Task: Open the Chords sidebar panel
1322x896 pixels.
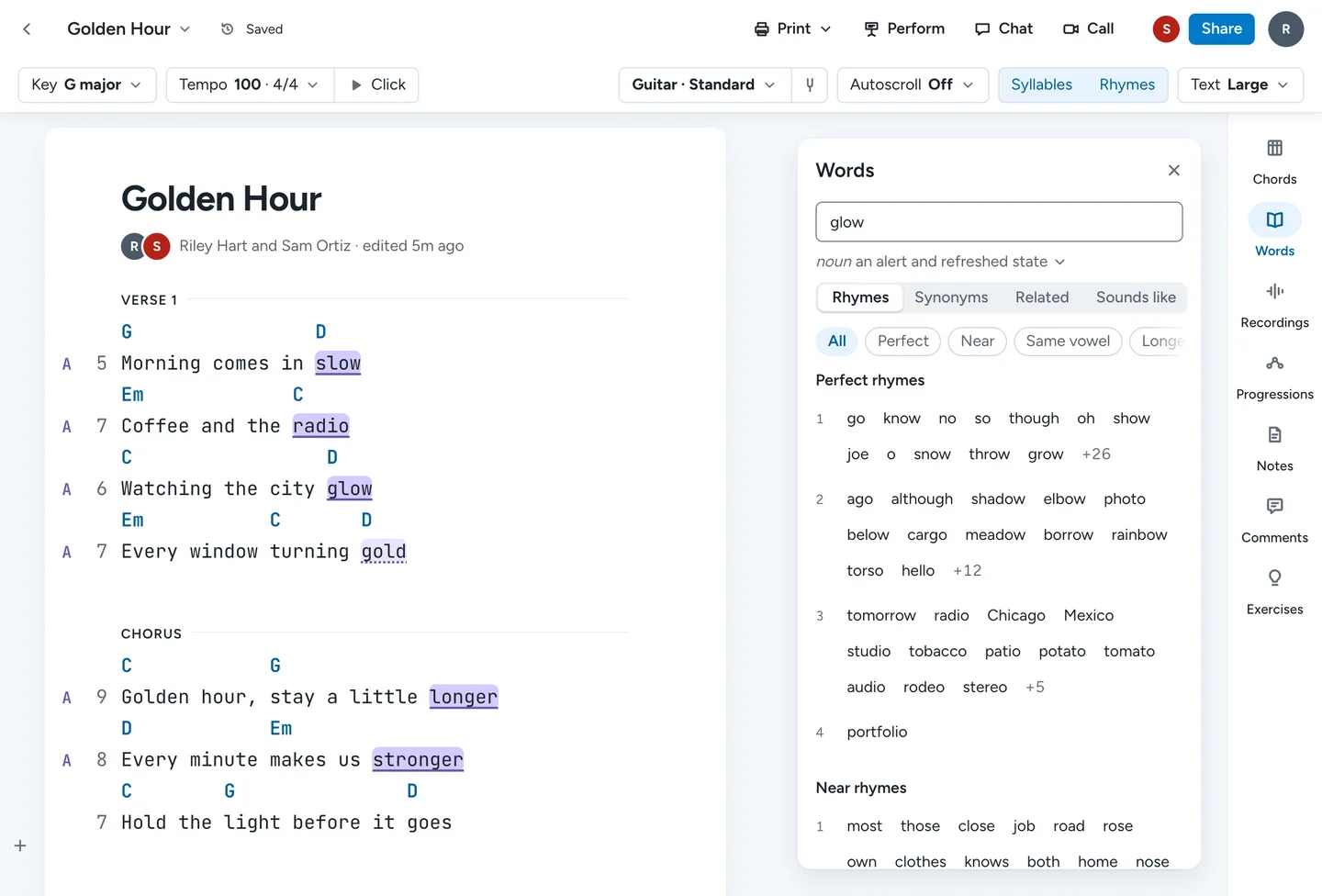Action: point(1274,162)
